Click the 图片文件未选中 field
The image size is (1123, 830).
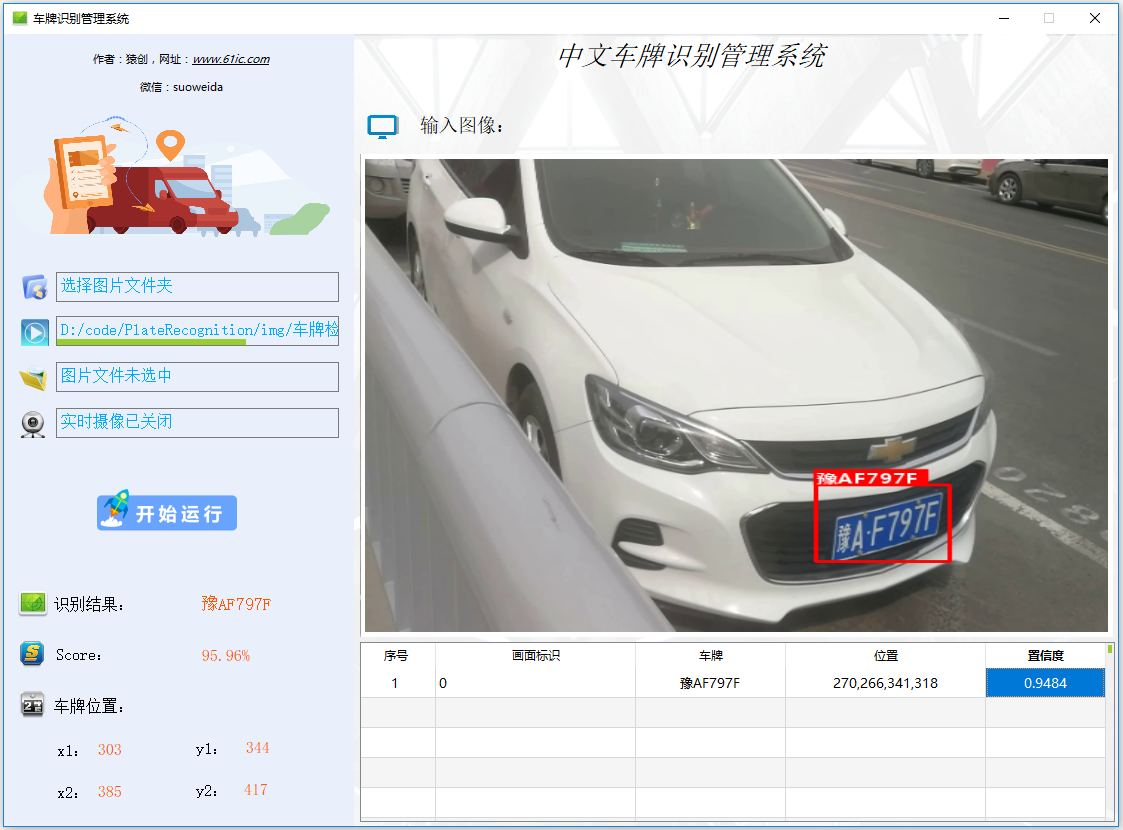(197, 376)
